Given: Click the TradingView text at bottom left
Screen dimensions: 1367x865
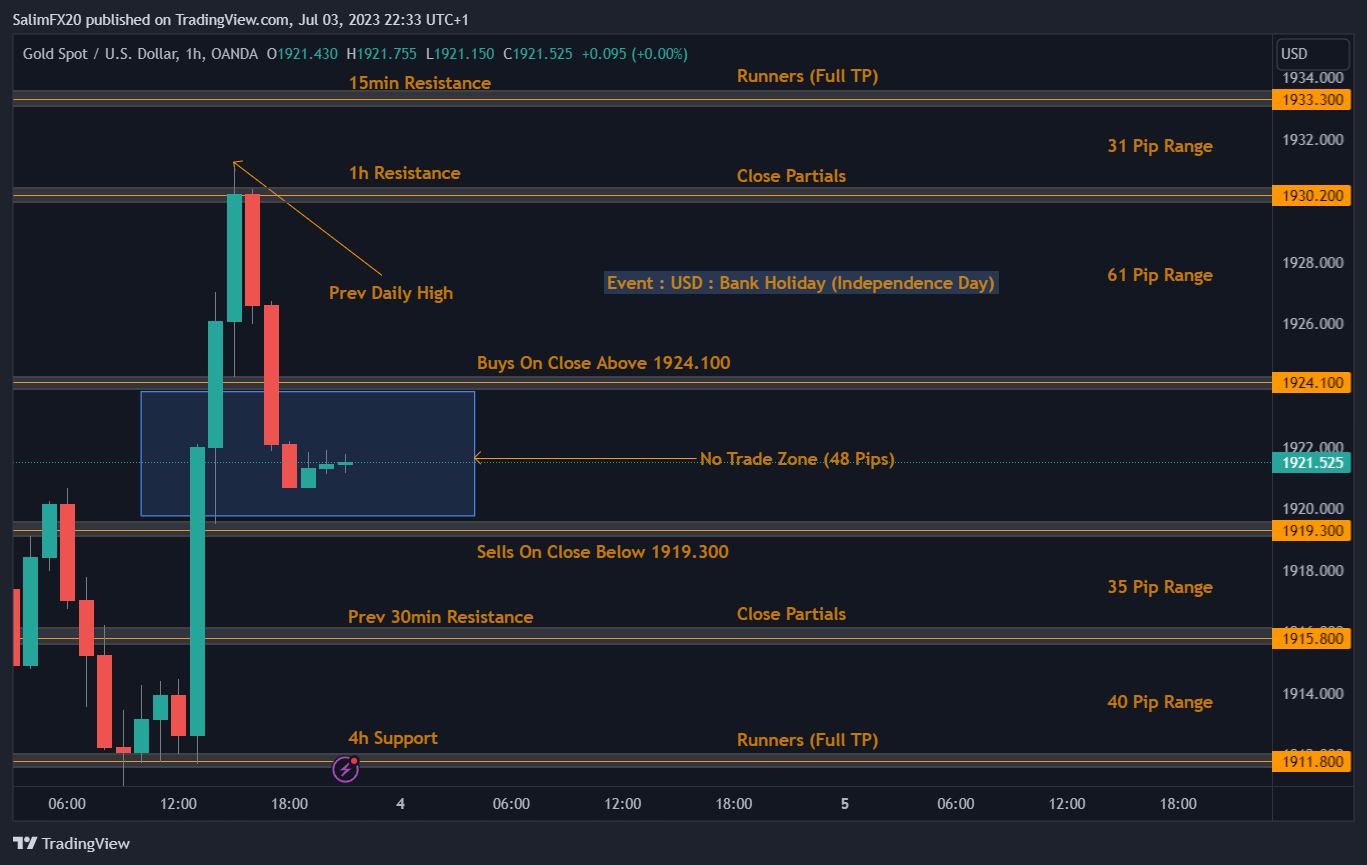Looking at the screenshot, I should [85, 843].
